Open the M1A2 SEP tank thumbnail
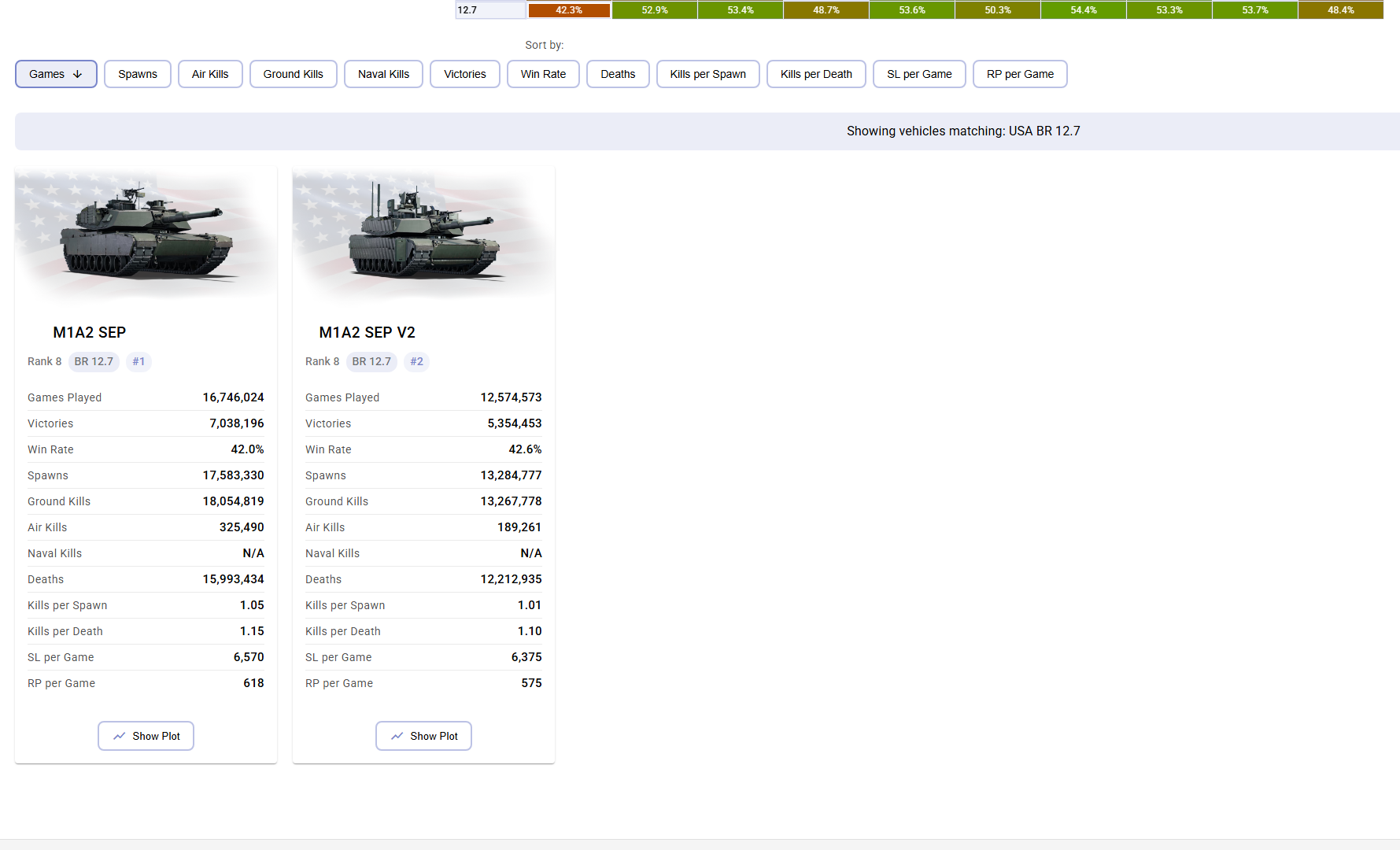Viewport: 1400px width, 850px height. click(x=146, y=234)
